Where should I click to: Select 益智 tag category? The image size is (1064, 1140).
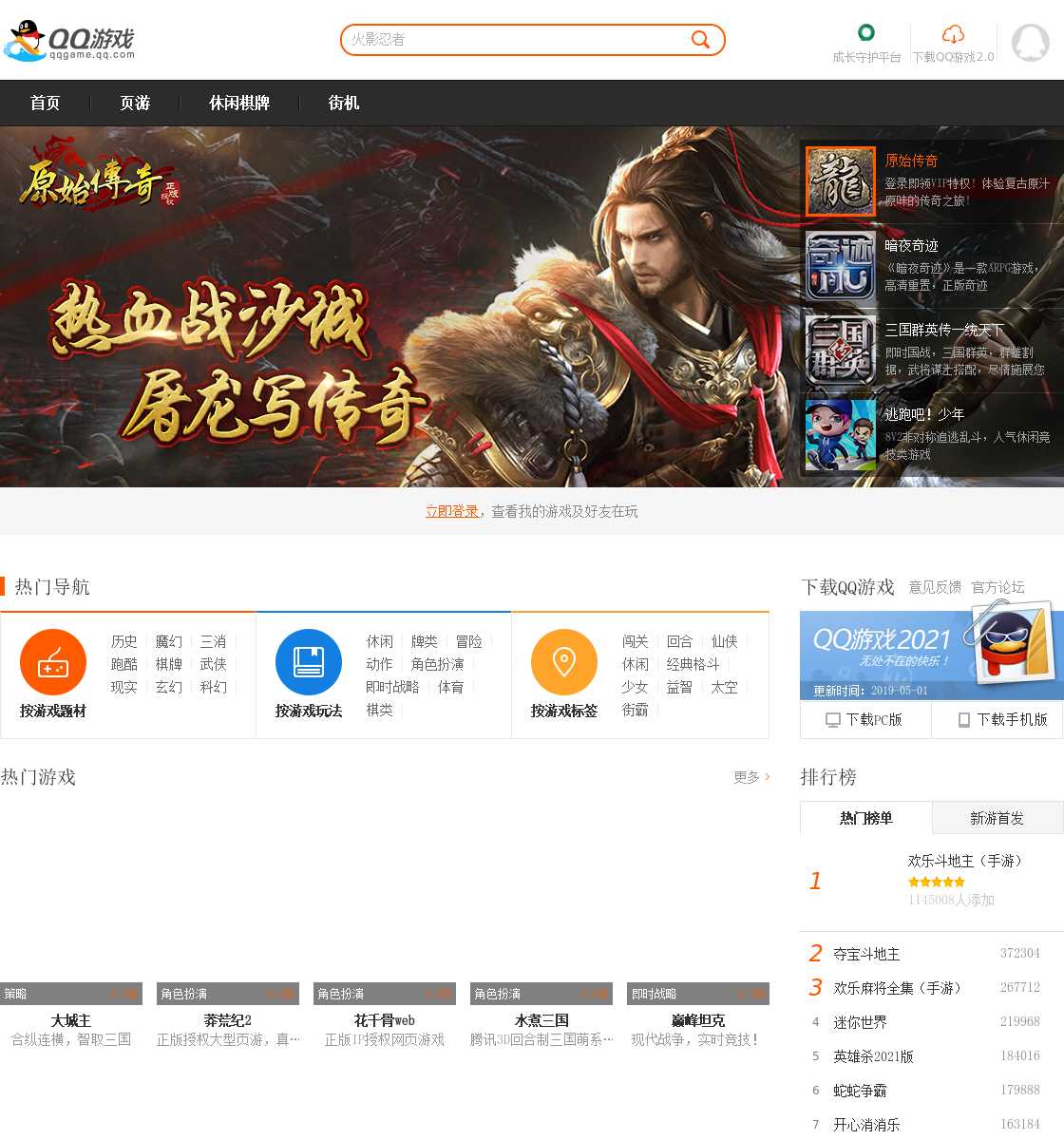[x=679, y=687]
